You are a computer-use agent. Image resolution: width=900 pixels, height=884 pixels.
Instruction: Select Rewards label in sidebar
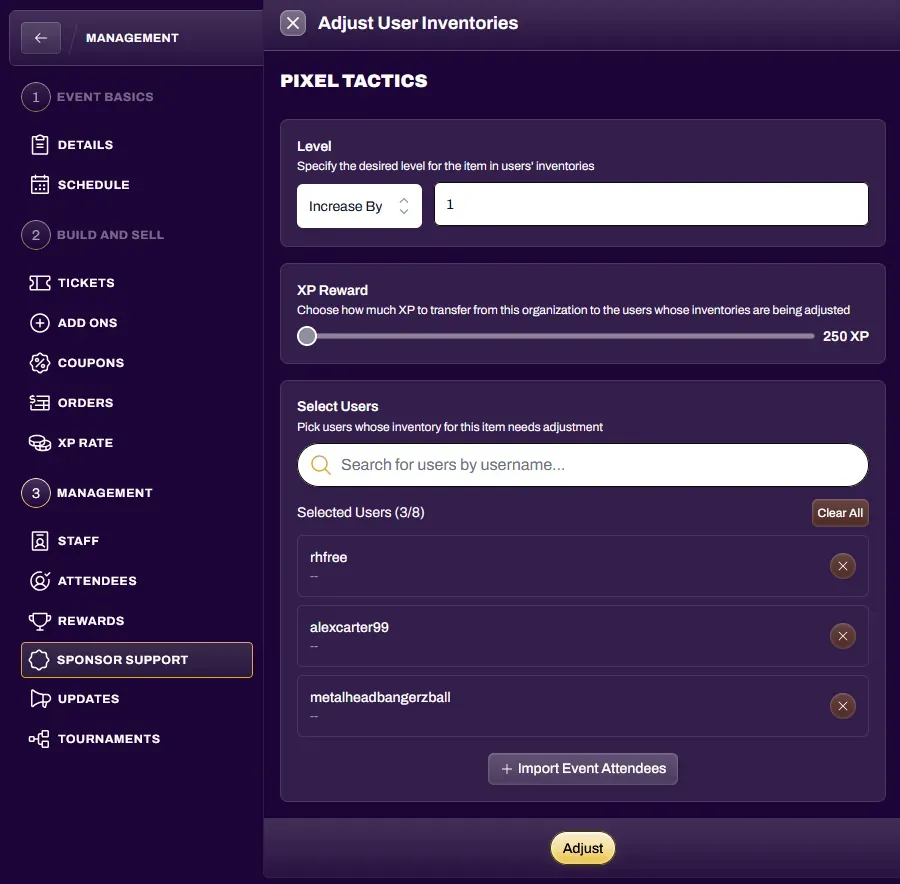(x=91, y=621)
